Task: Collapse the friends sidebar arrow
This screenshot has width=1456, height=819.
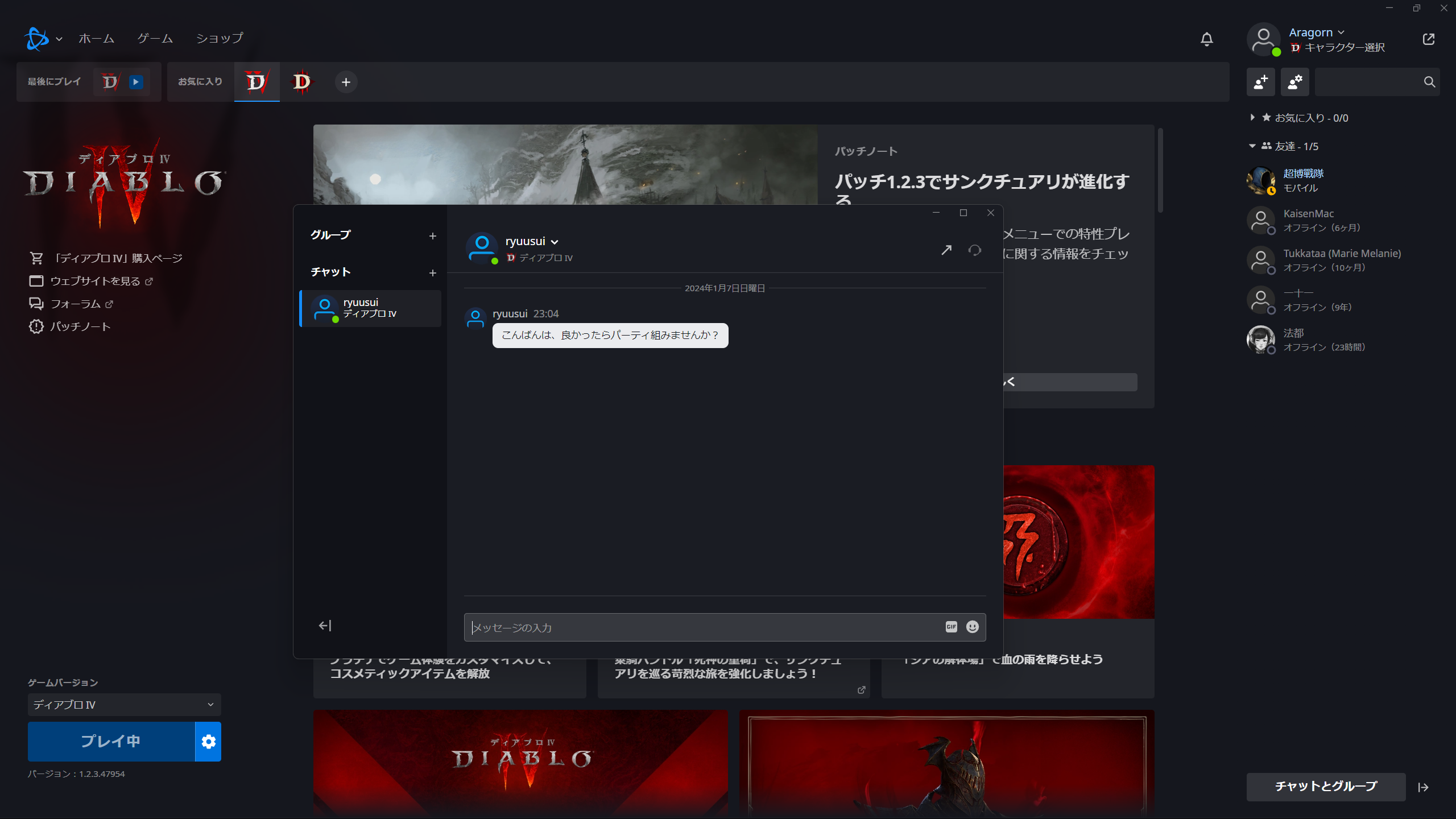Action: coord(1423,787)
